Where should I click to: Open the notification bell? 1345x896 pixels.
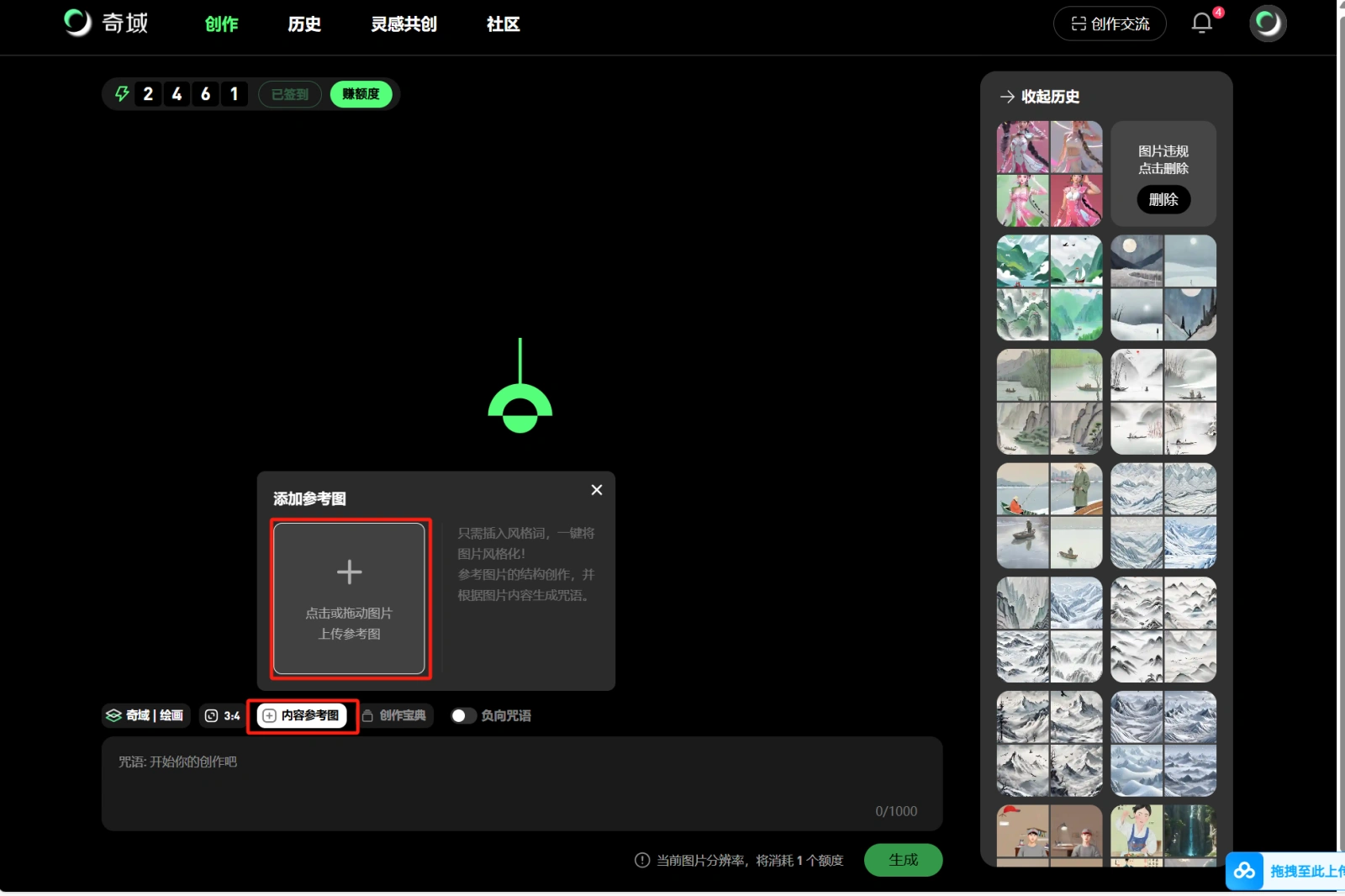[x=1202, y=24]
